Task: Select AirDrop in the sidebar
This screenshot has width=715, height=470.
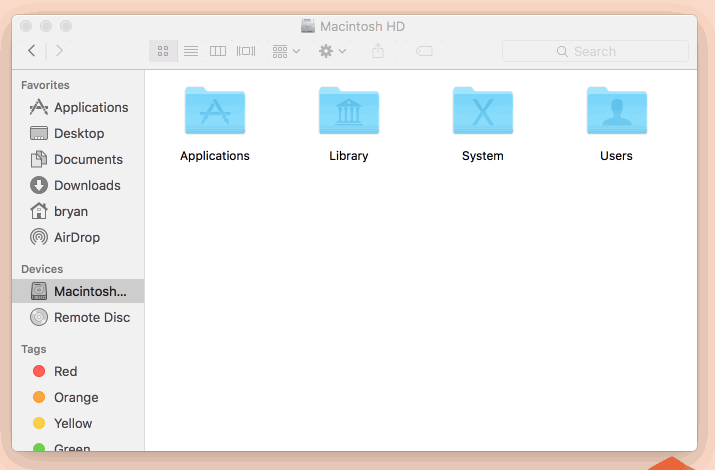Action: pos(78,238)
